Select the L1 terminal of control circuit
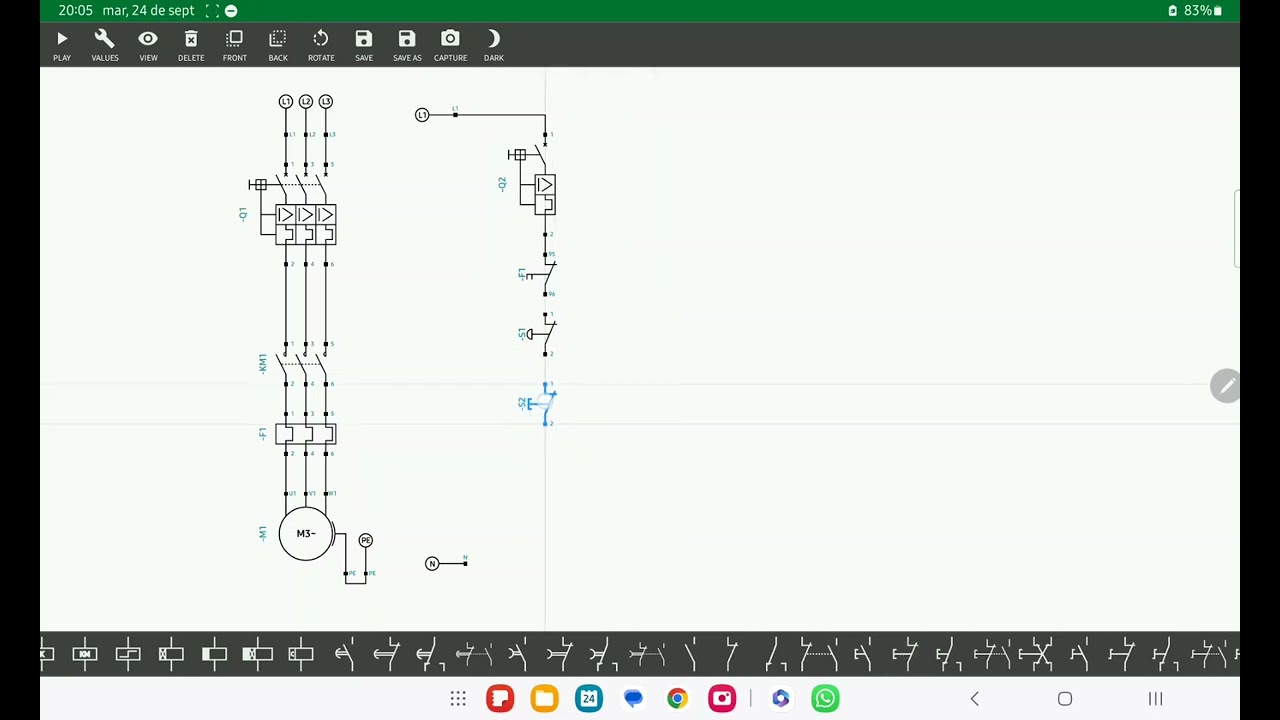1280x720 pixels. 422,115
